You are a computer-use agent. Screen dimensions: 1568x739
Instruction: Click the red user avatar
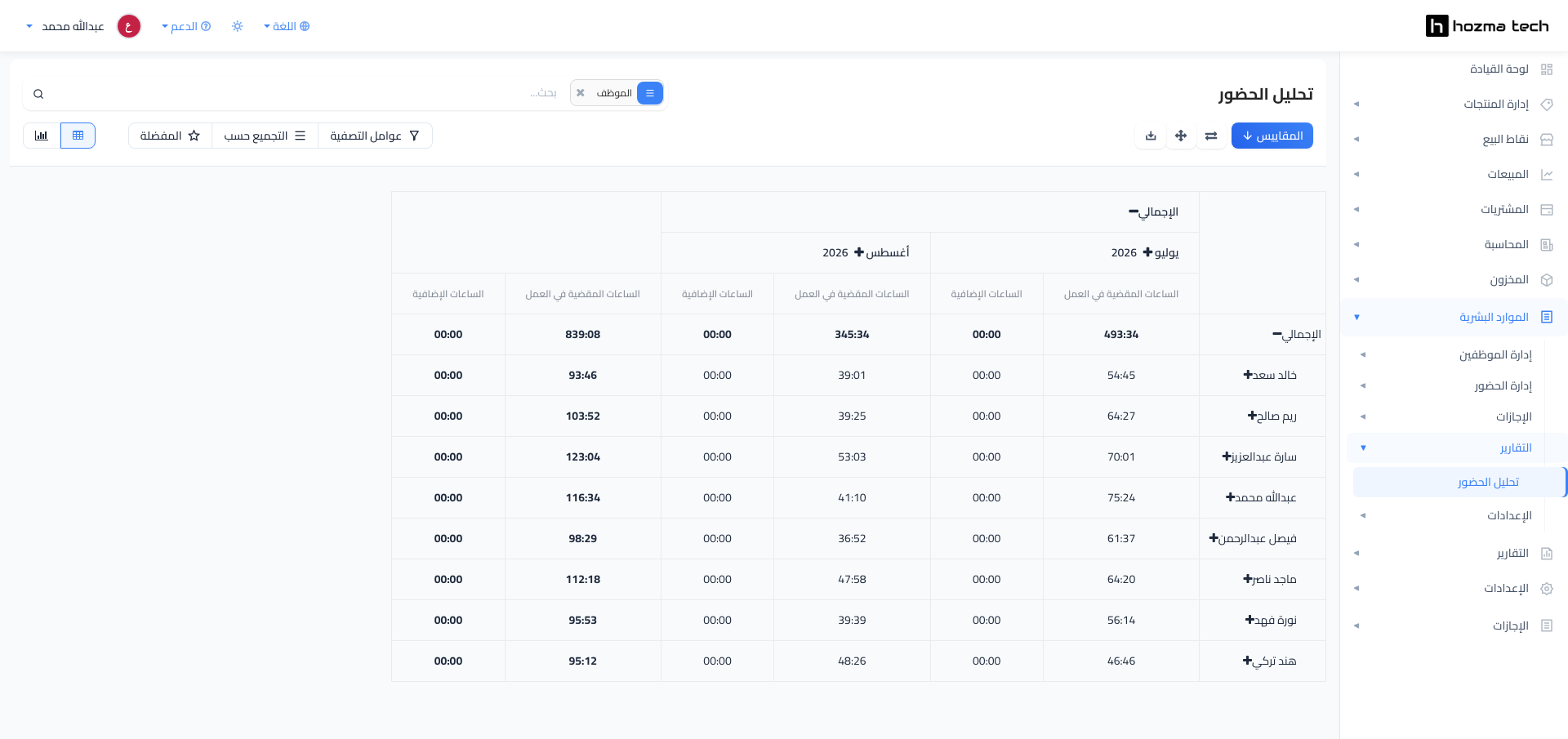click(x=129, y=26)
